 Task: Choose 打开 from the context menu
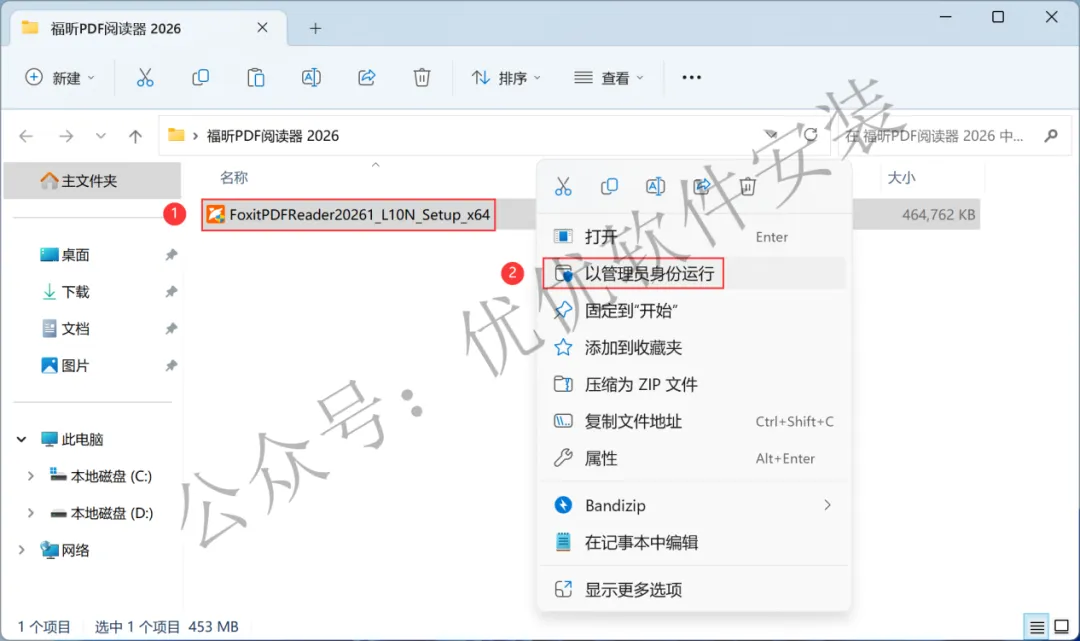(694, 237)
